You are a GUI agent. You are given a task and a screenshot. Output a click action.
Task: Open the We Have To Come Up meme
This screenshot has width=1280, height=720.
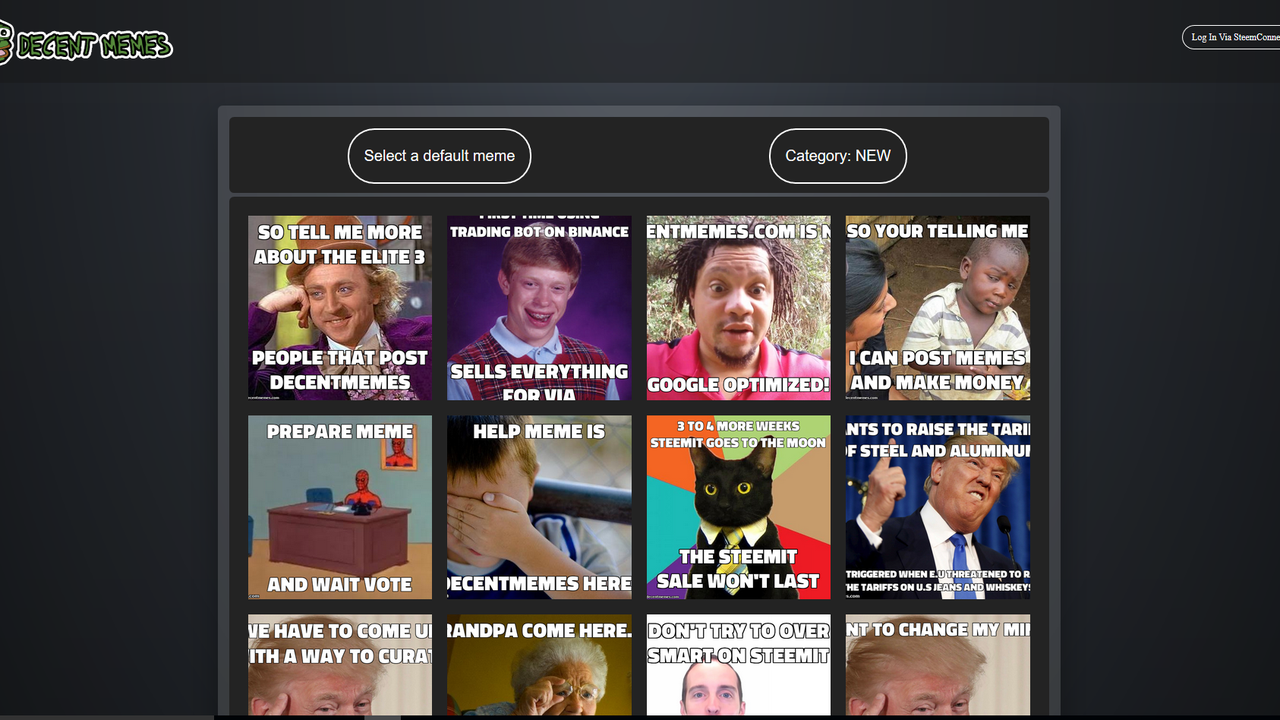pyautogui.click(x=340, y=666)
